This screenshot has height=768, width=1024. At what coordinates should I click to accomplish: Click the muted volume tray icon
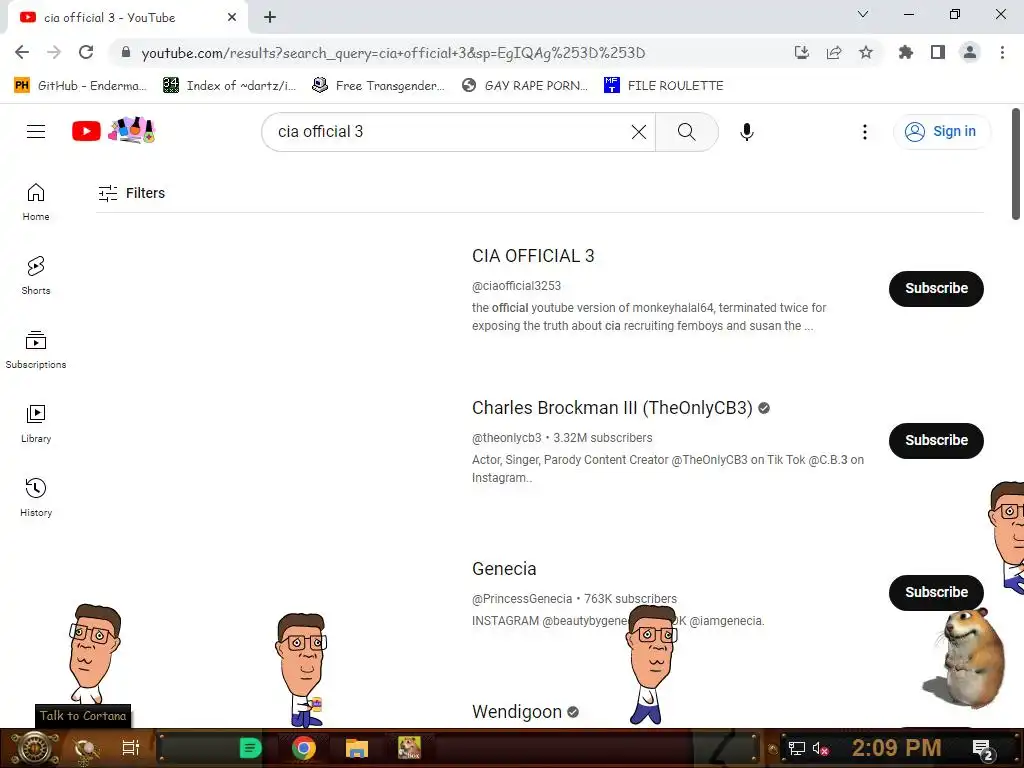point(820,748)
